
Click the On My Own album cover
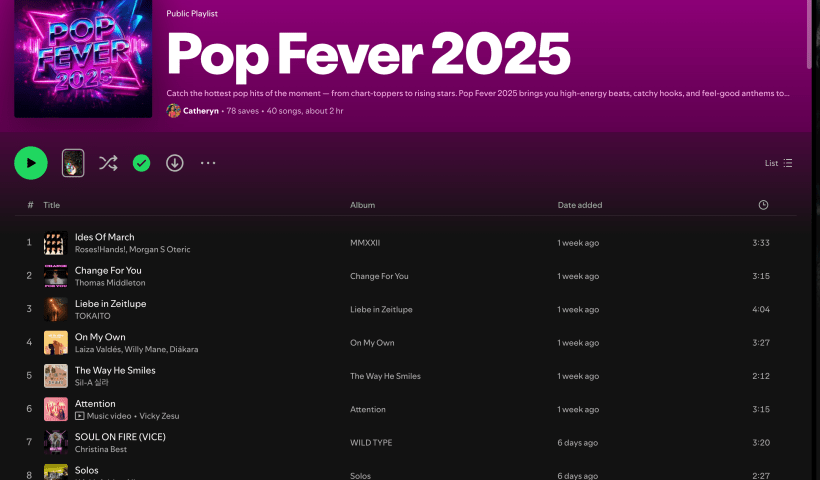point(56,343)
